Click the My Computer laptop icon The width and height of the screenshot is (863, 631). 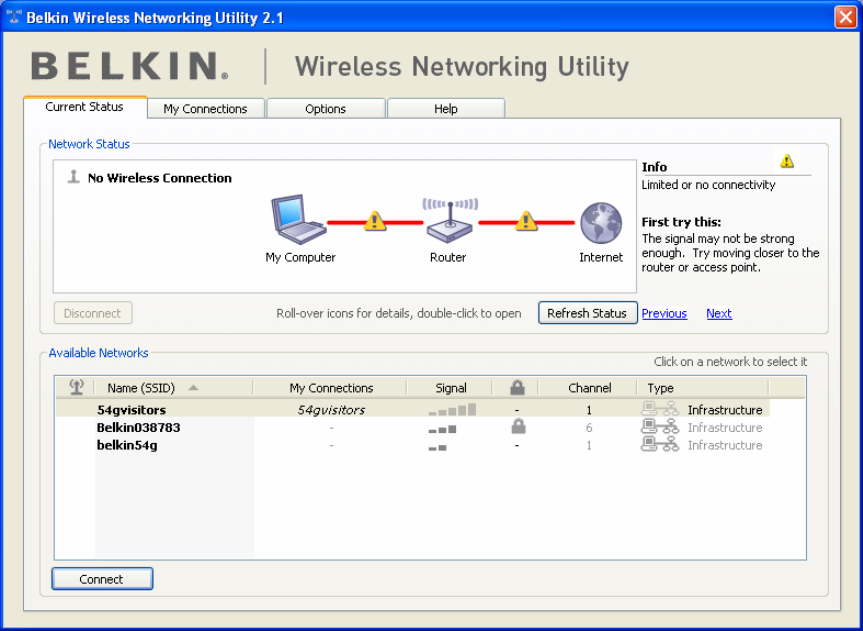pyautogui.click(x=298, y=219)
